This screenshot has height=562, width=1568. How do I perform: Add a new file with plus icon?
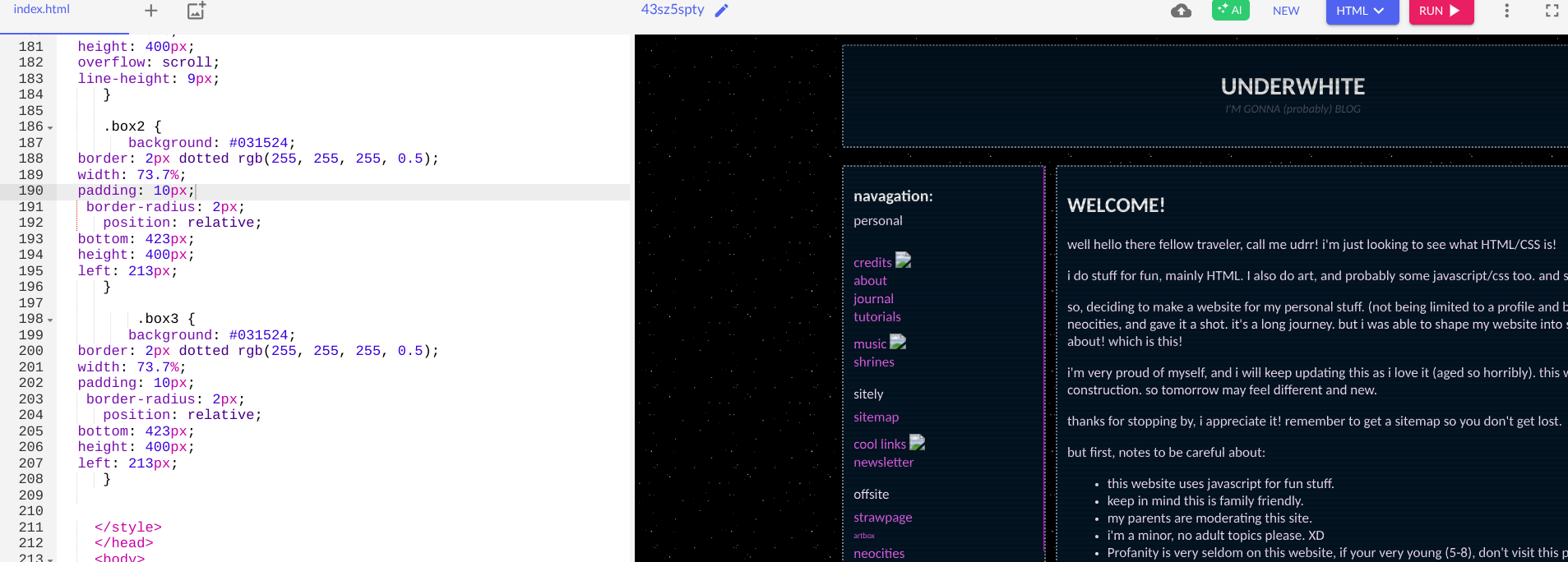tap(150, 11)
